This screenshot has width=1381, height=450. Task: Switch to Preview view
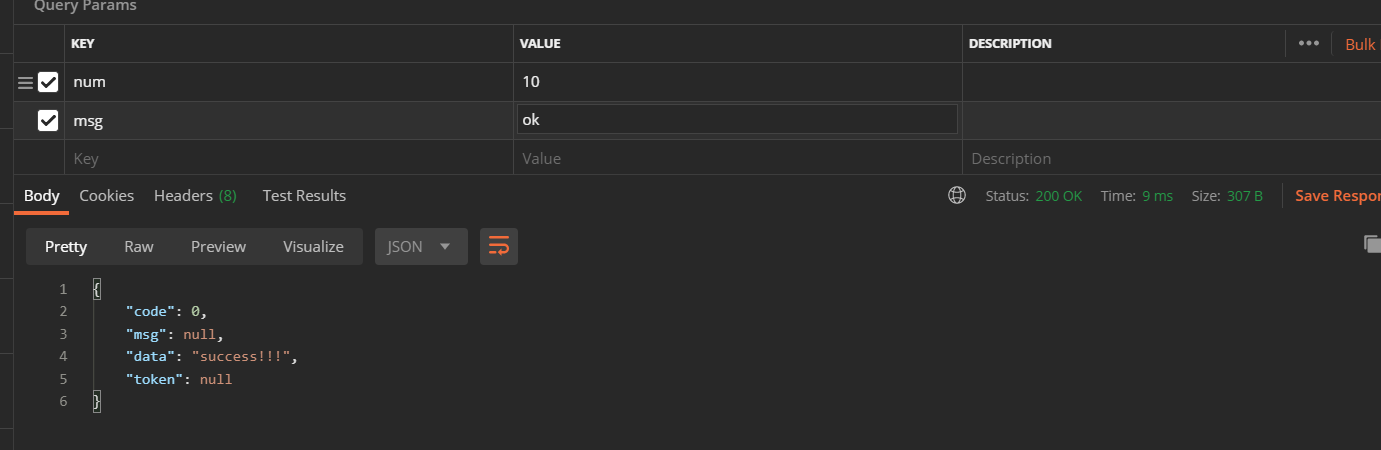point(218,246)
